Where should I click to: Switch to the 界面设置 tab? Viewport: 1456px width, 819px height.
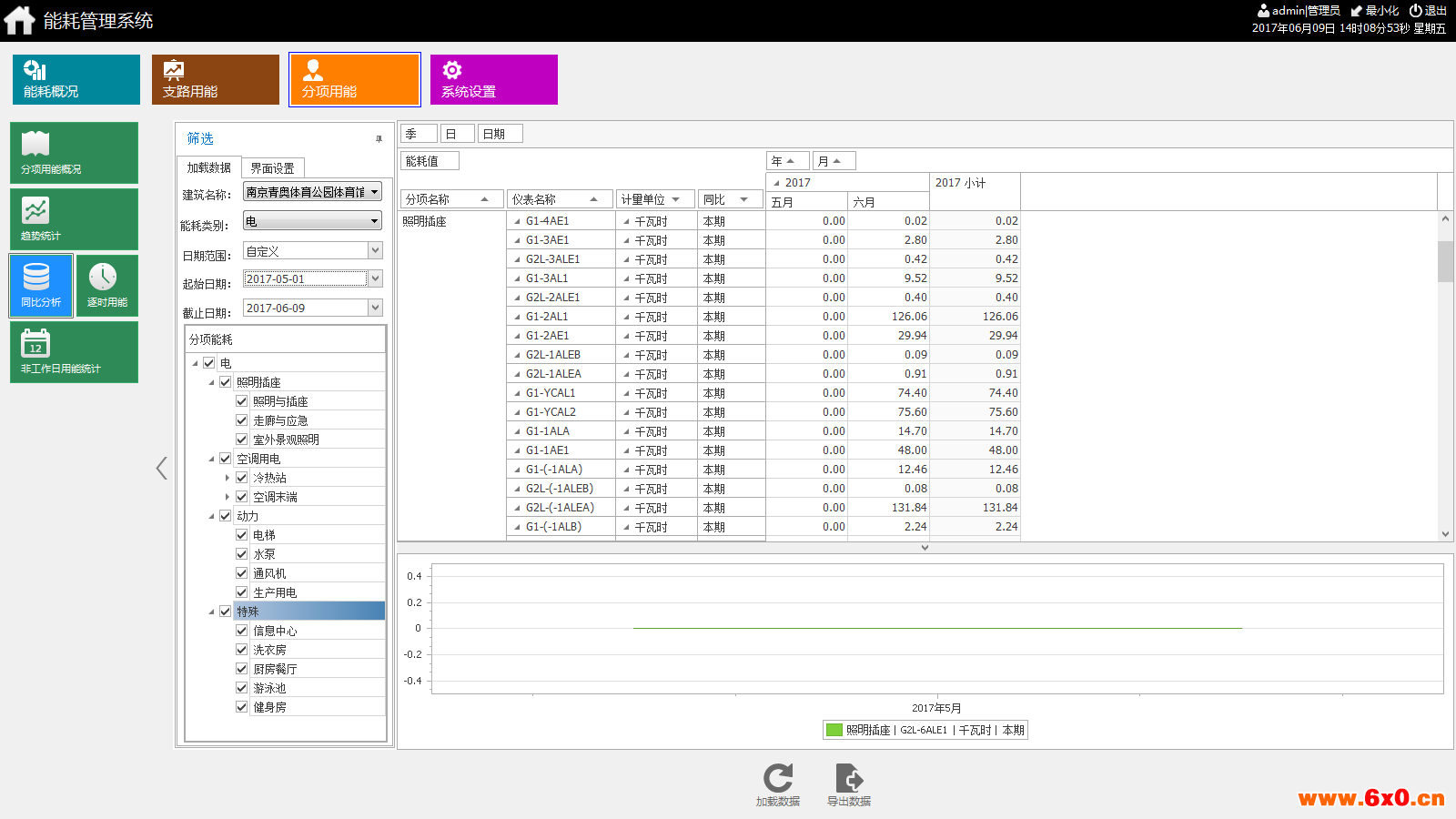272,168
